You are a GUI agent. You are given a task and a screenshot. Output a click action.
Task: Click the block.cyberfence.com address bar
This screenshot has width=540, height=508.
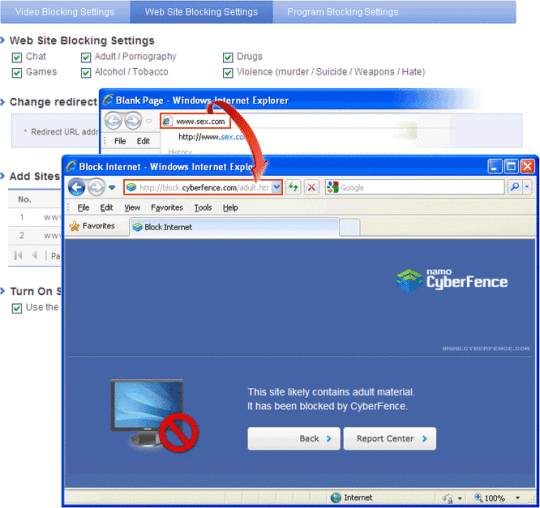pos(203,187)
